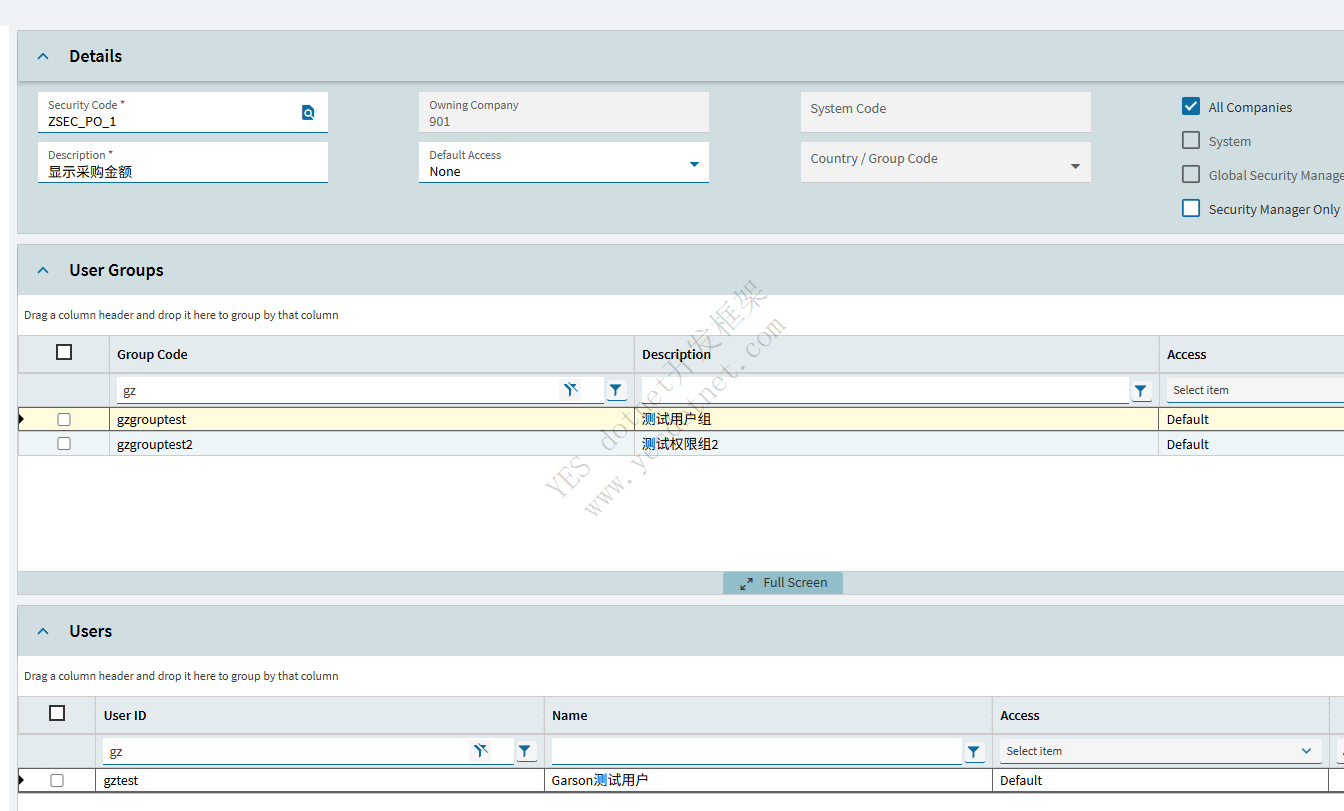Collapse the User Groups section
The width and height of the screenshot is (1344, 811).
[x=43, y=271]
